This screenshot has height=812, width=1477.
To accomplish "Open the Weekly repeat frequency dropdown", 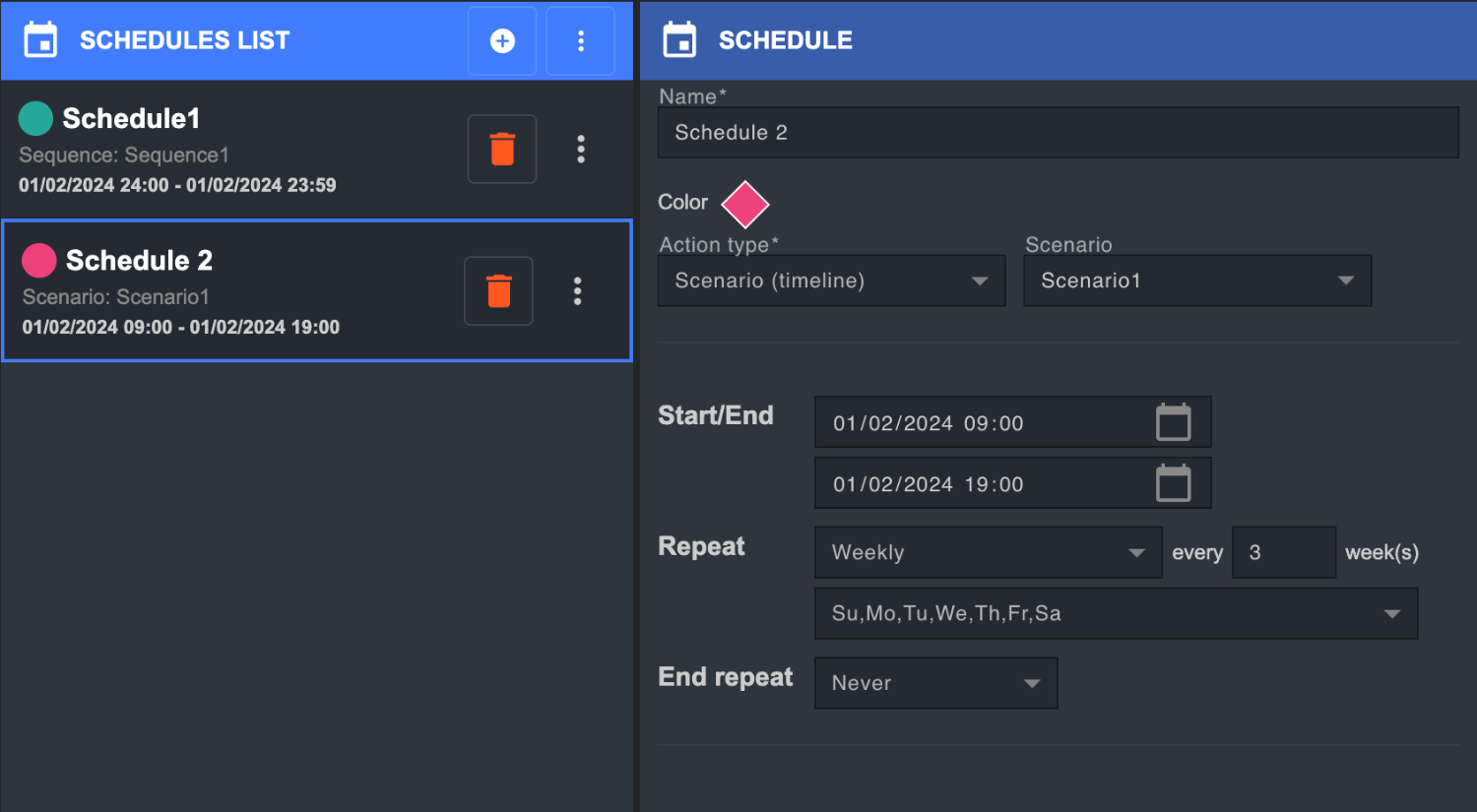I will 988,552.
